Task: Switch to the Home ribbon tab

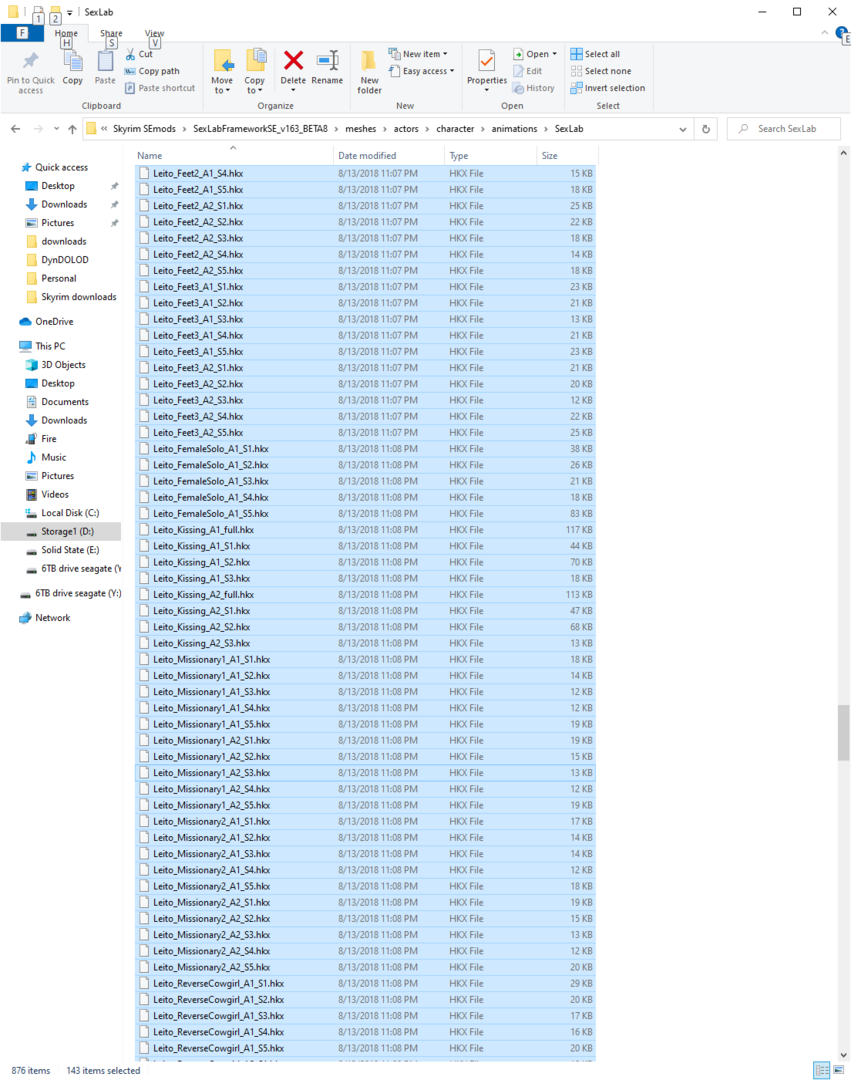Action: point(66,33)
